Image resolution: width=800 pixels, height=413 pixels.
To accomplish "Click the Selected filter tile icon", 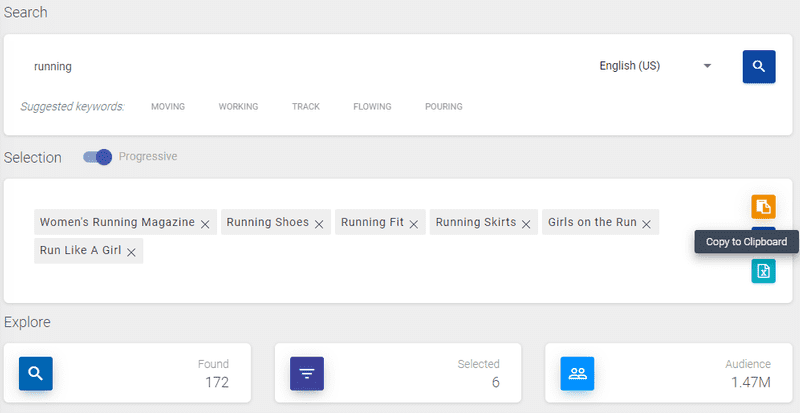I will [307, 374].
